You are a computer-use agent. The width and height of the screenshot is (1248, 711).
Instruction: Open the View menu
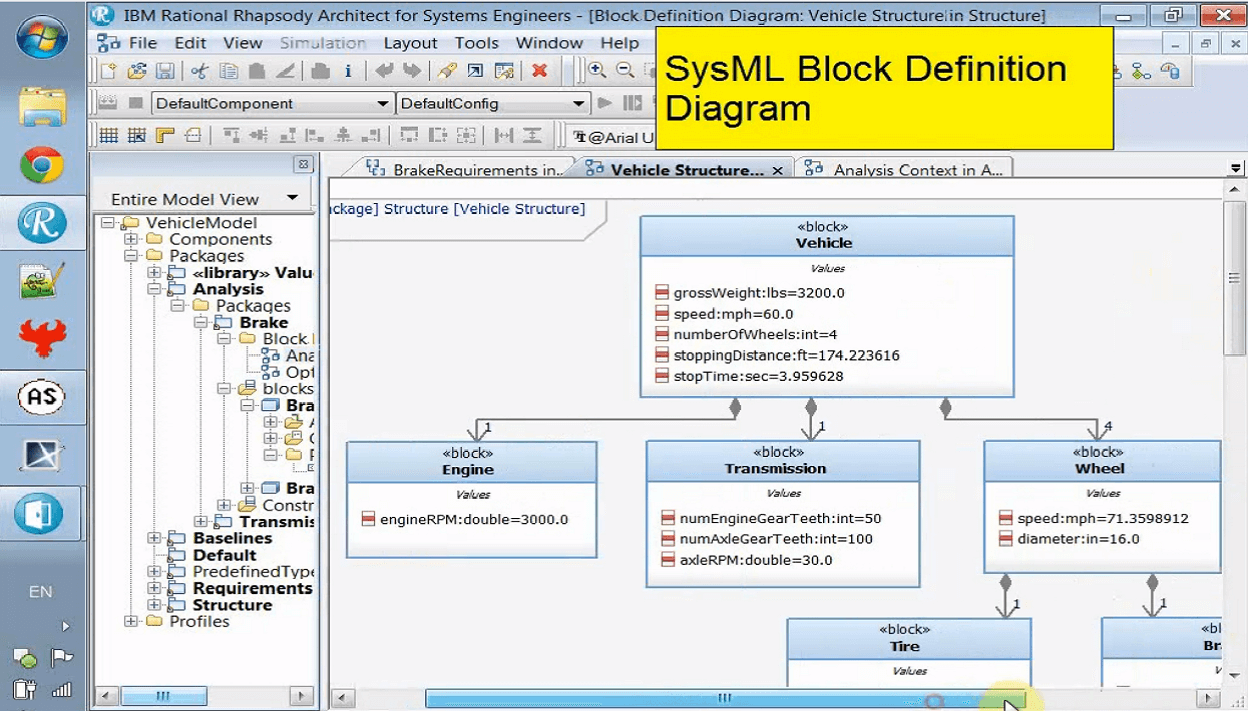(243, 43)
